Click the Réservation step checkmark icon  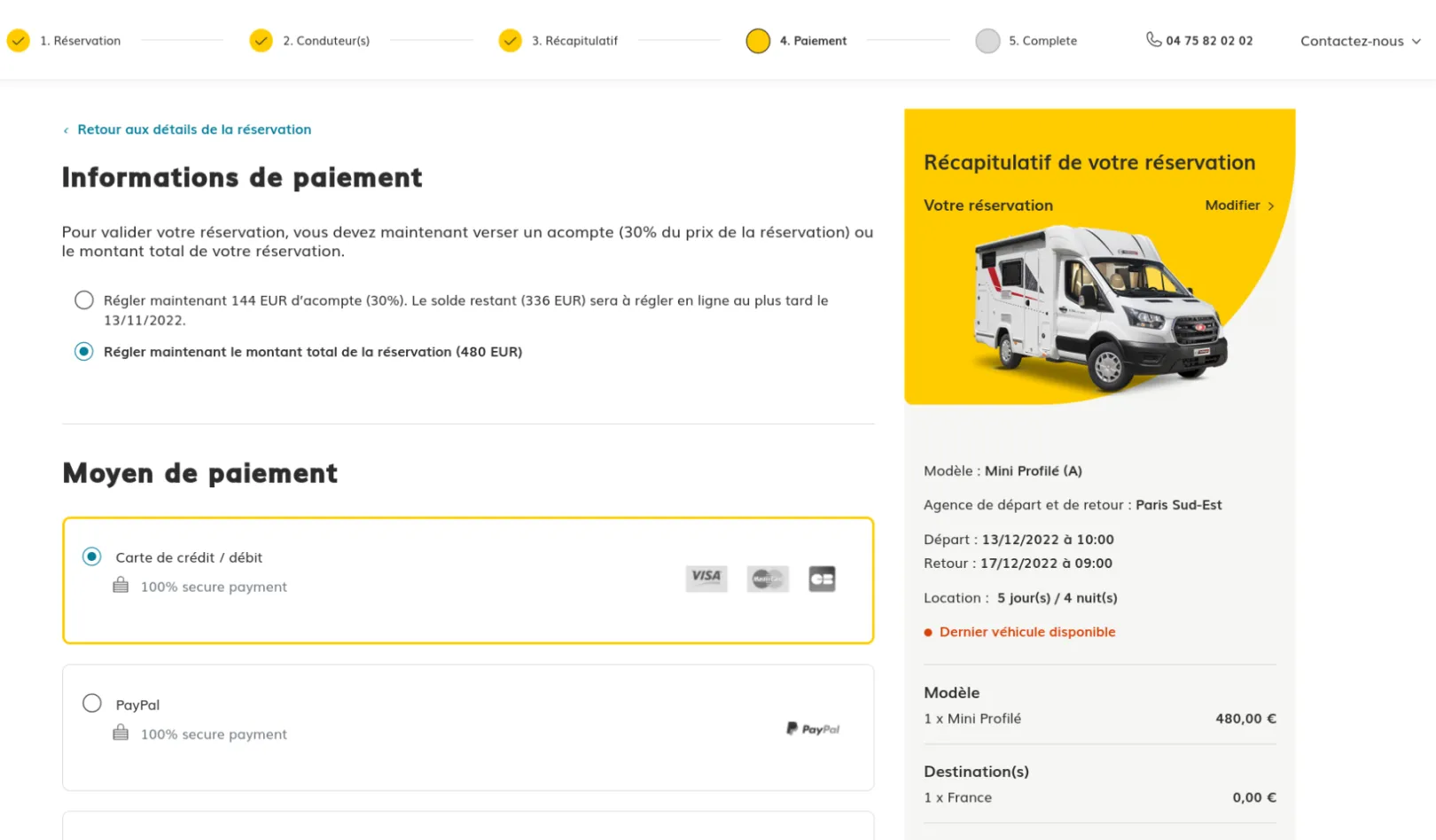18,41
